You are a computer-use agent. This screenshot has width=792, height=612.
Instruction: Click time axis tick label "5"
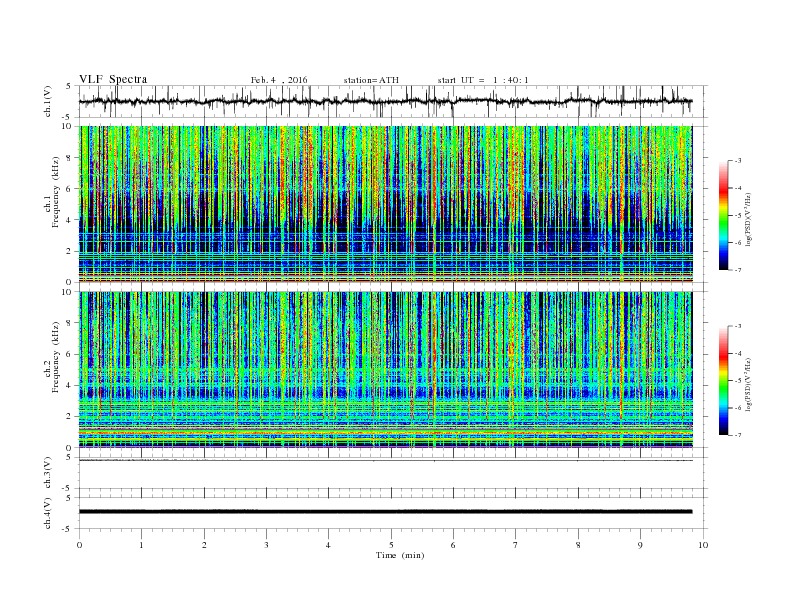(391, 545)
